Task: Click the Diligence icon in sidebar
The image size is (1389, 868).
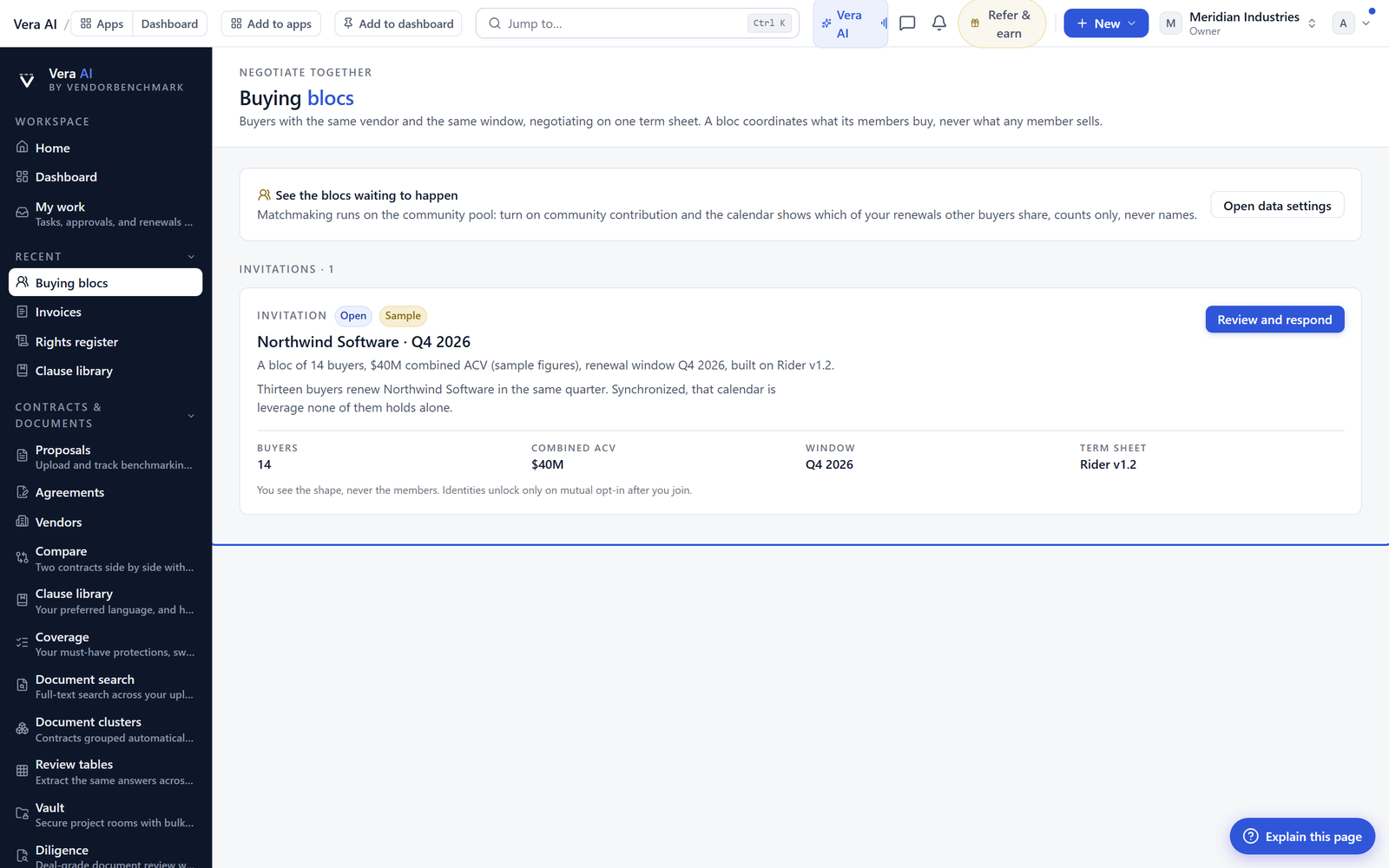Action: click(23, 856)
